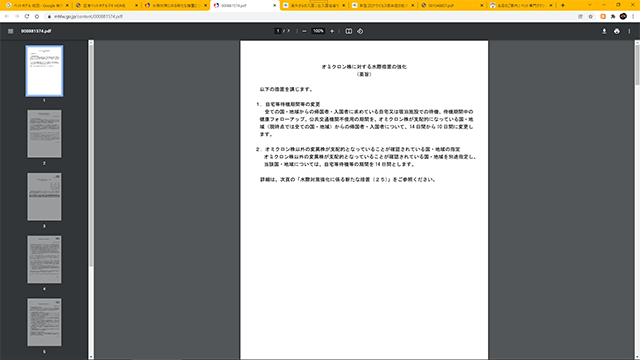This screenshot has height=360, width=640.
Task: Select page 5 thumbnail
Action: pyautogui.click(x=44, y=322)
